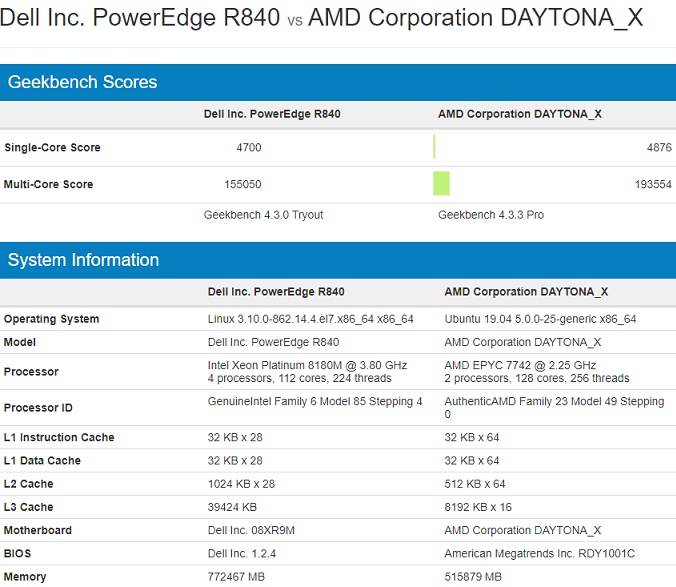
Task: Click 32 KB x 64 in L1 Instruction Cache row
Action: [472, 437]
